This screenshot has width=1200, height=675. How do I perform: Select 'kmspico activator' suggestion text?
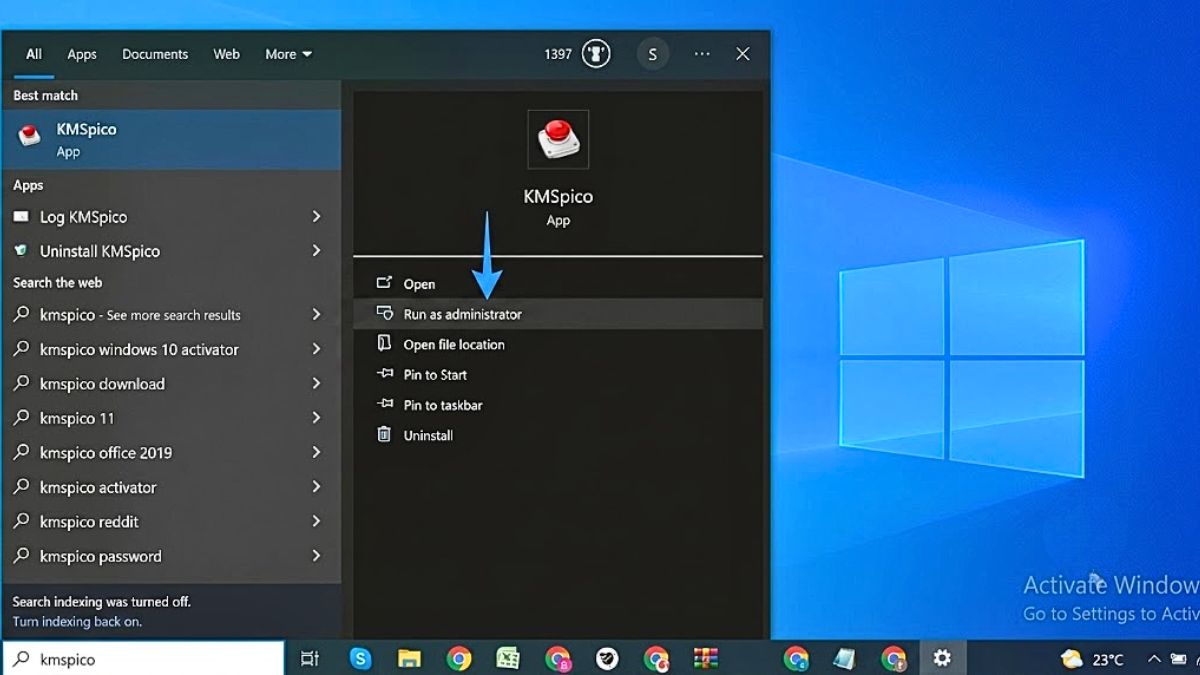[98, 487]
